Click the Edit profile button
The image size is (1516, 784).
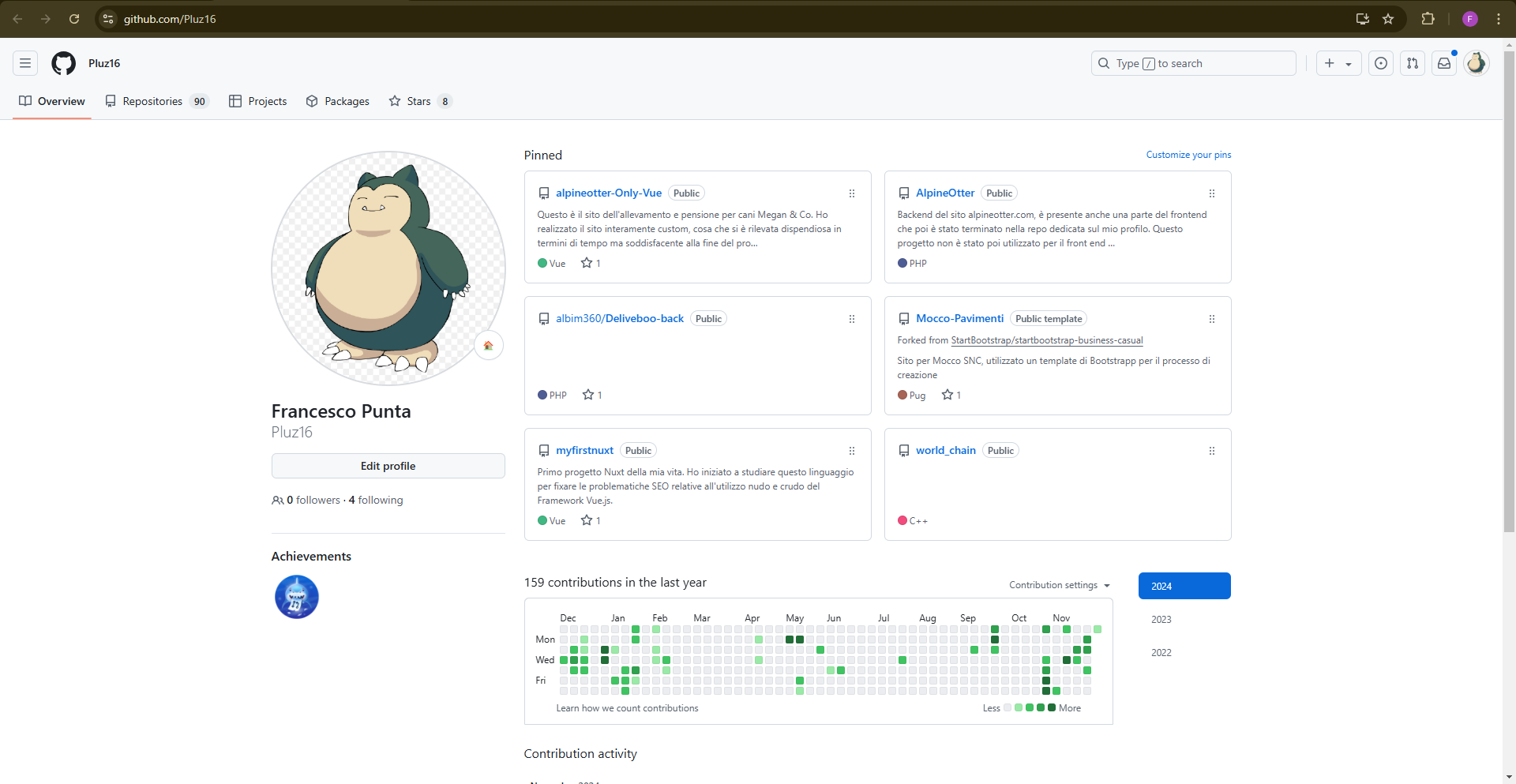(x=388, y=466)
